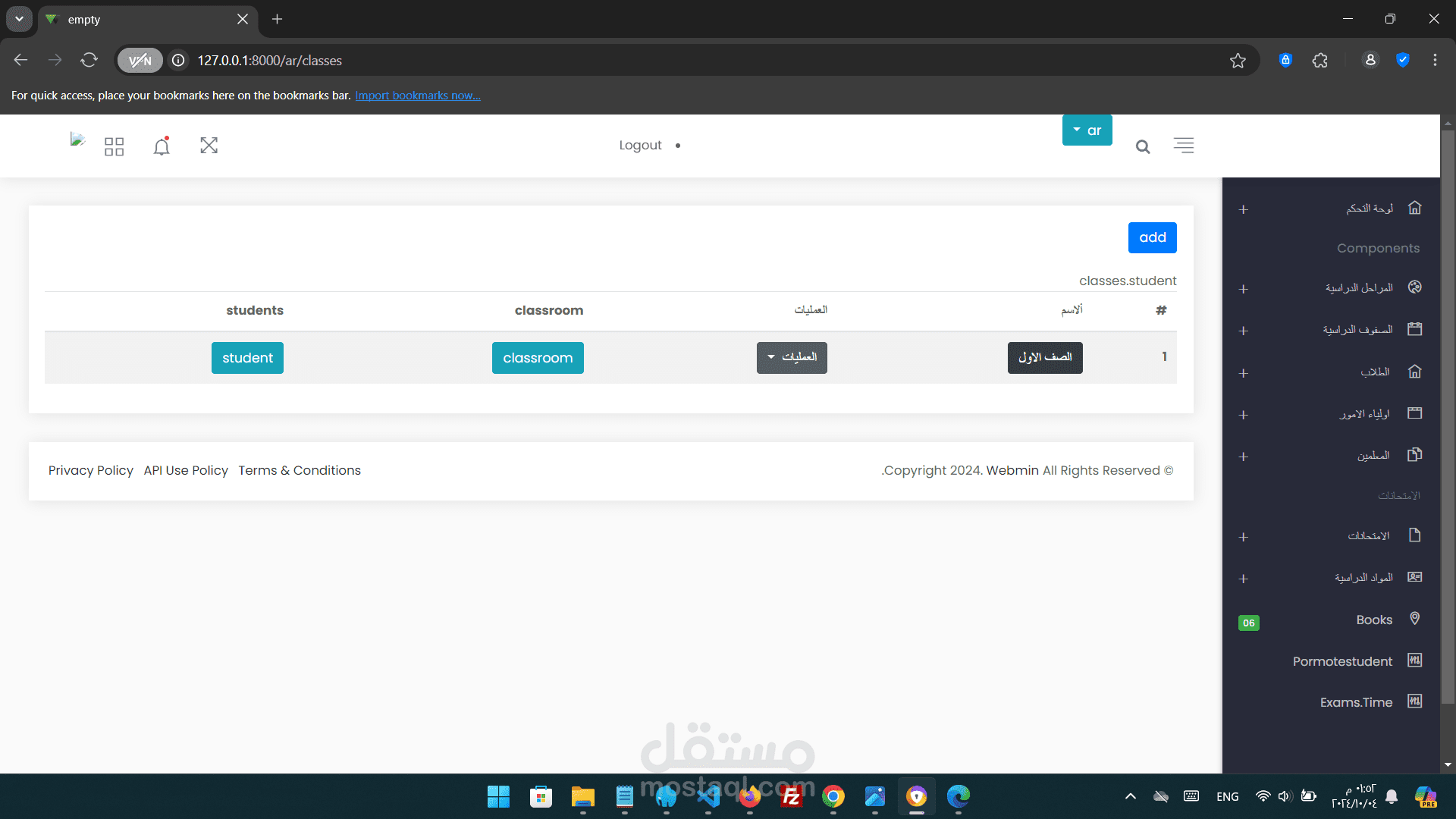Click the Pormotestudent sidebar icon
1456x819 pixels.
pos(1414,661)
